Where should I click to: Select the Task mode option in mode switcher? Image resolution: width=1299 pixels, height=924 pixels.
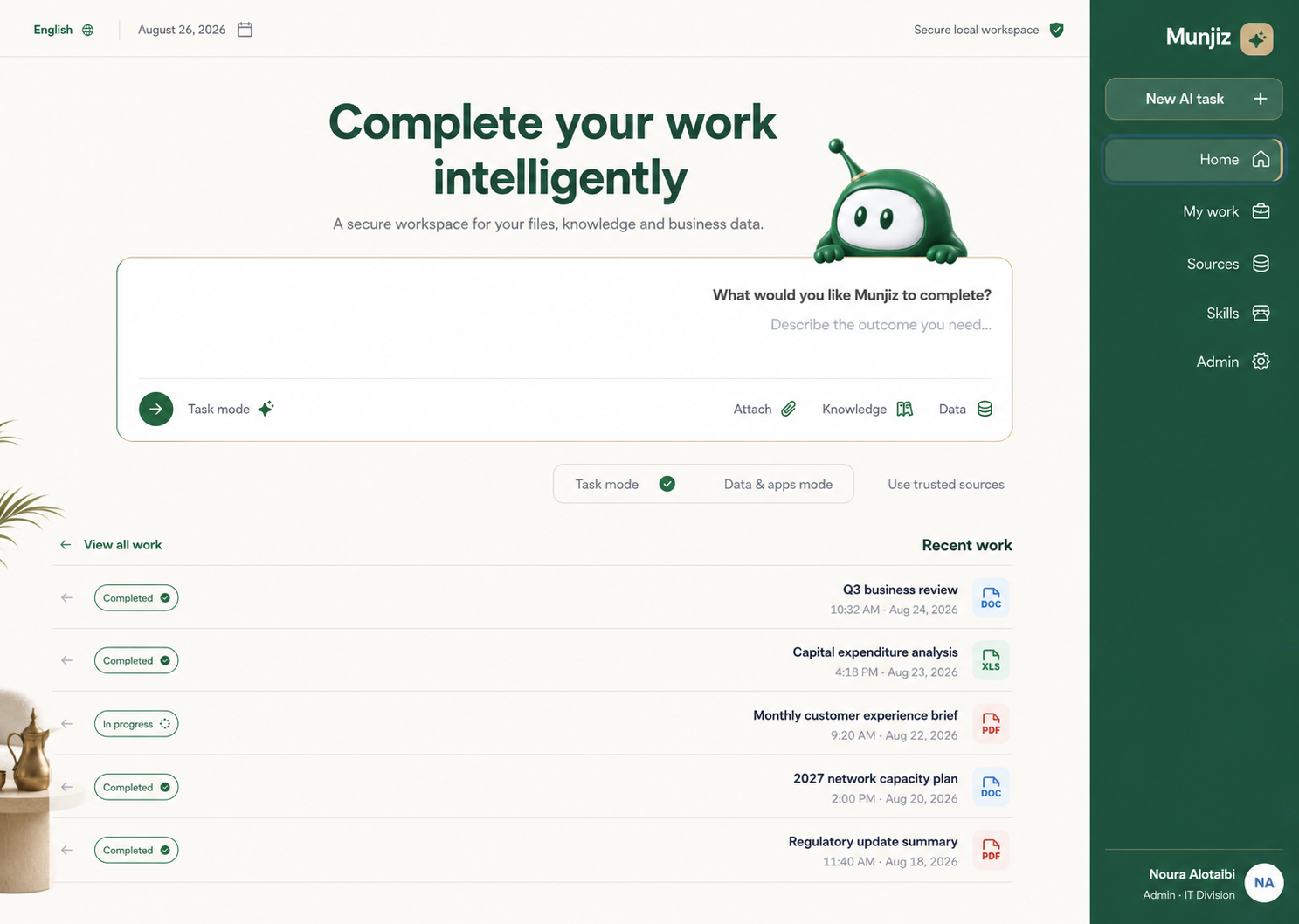click(625, 484)
